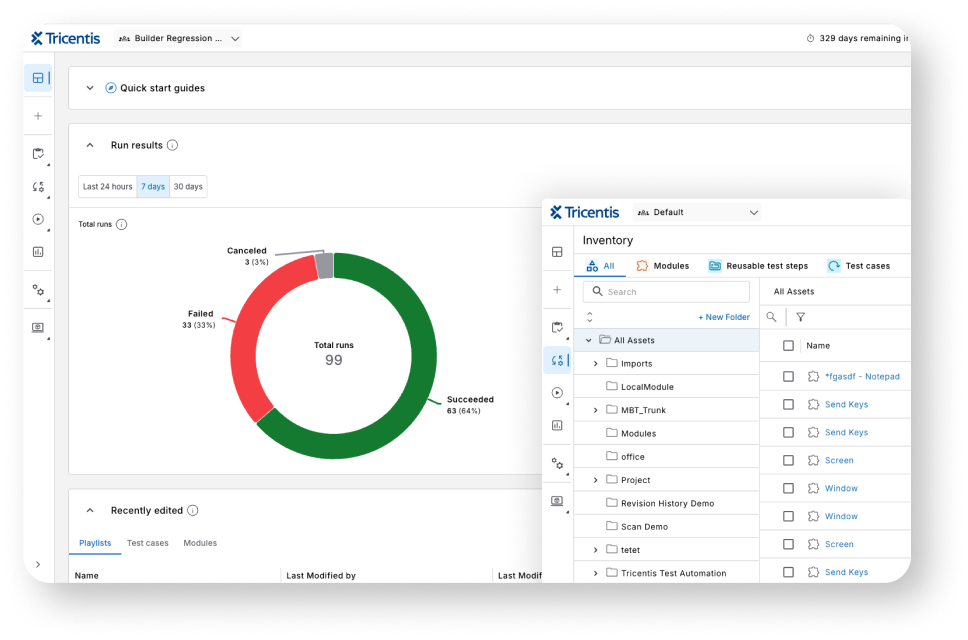Select the checkbox for the Window module row

click(x=788, y=489)
